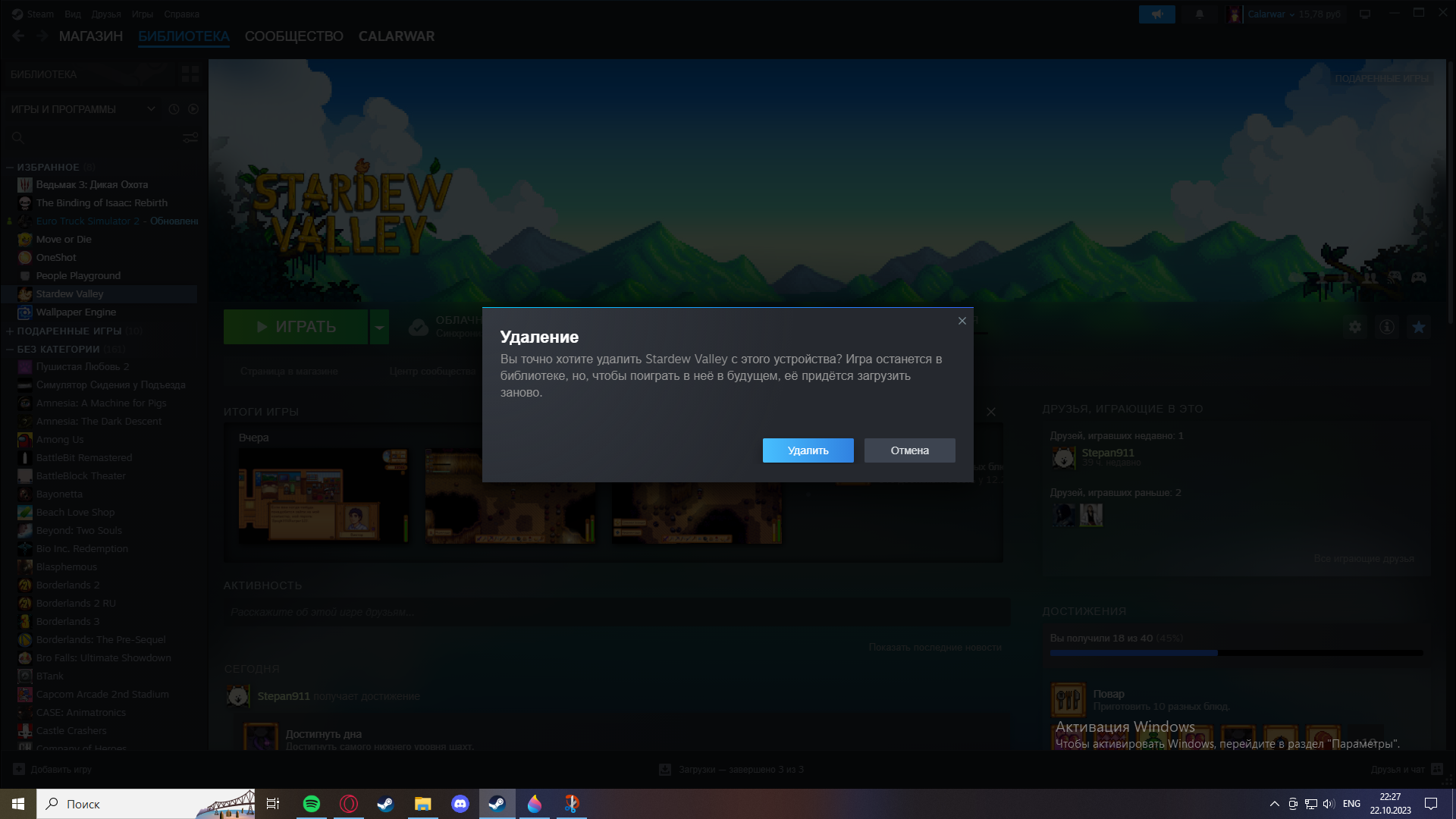Click the Отмена button
The image size is (1456, 819).
pyautogui.click(x=909, y=450)
